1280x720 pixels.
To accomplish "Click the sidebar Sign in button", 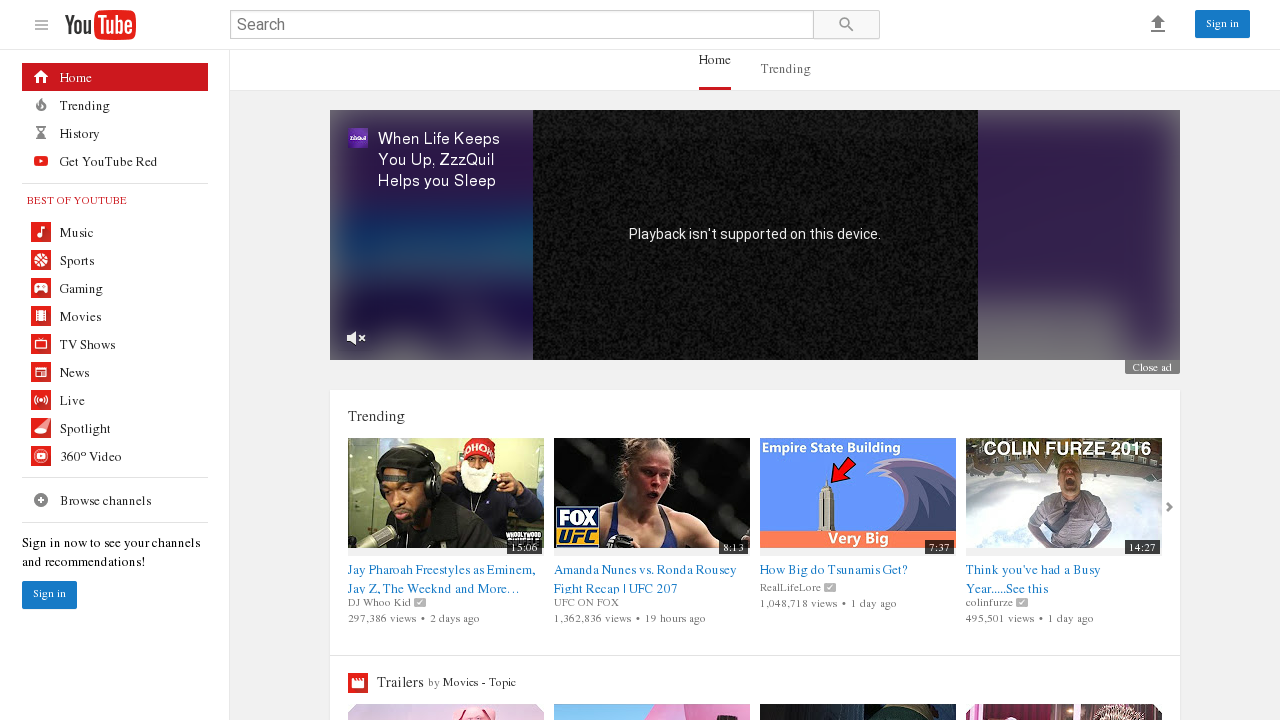I will (x=49, y=595).
